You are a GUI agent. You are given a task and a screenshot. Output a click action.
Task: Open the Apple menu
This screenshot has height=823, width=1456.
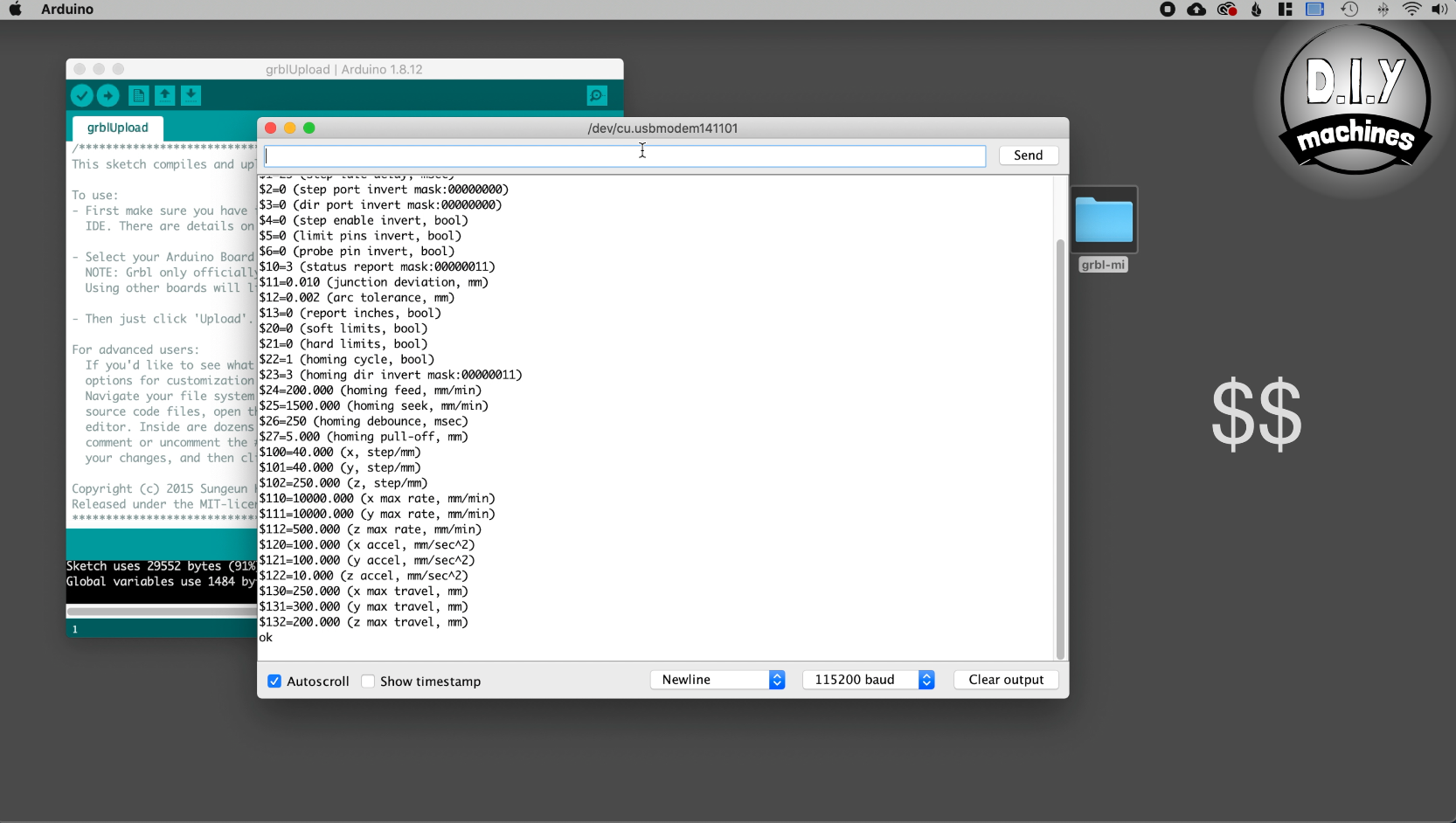click(15, 10)
